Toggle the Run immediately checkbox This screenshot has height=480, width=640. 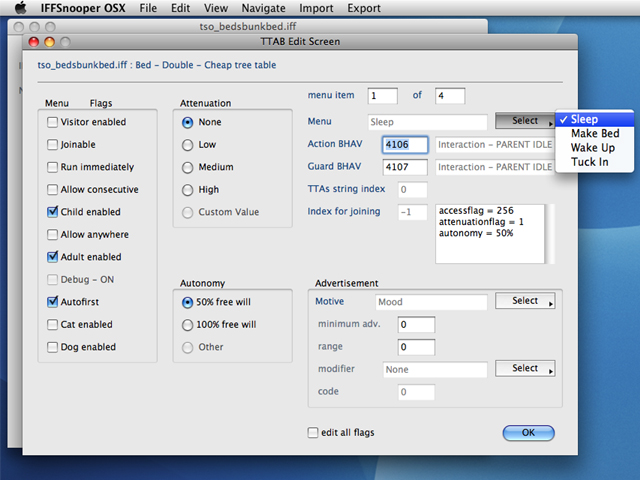pos(52,167)
